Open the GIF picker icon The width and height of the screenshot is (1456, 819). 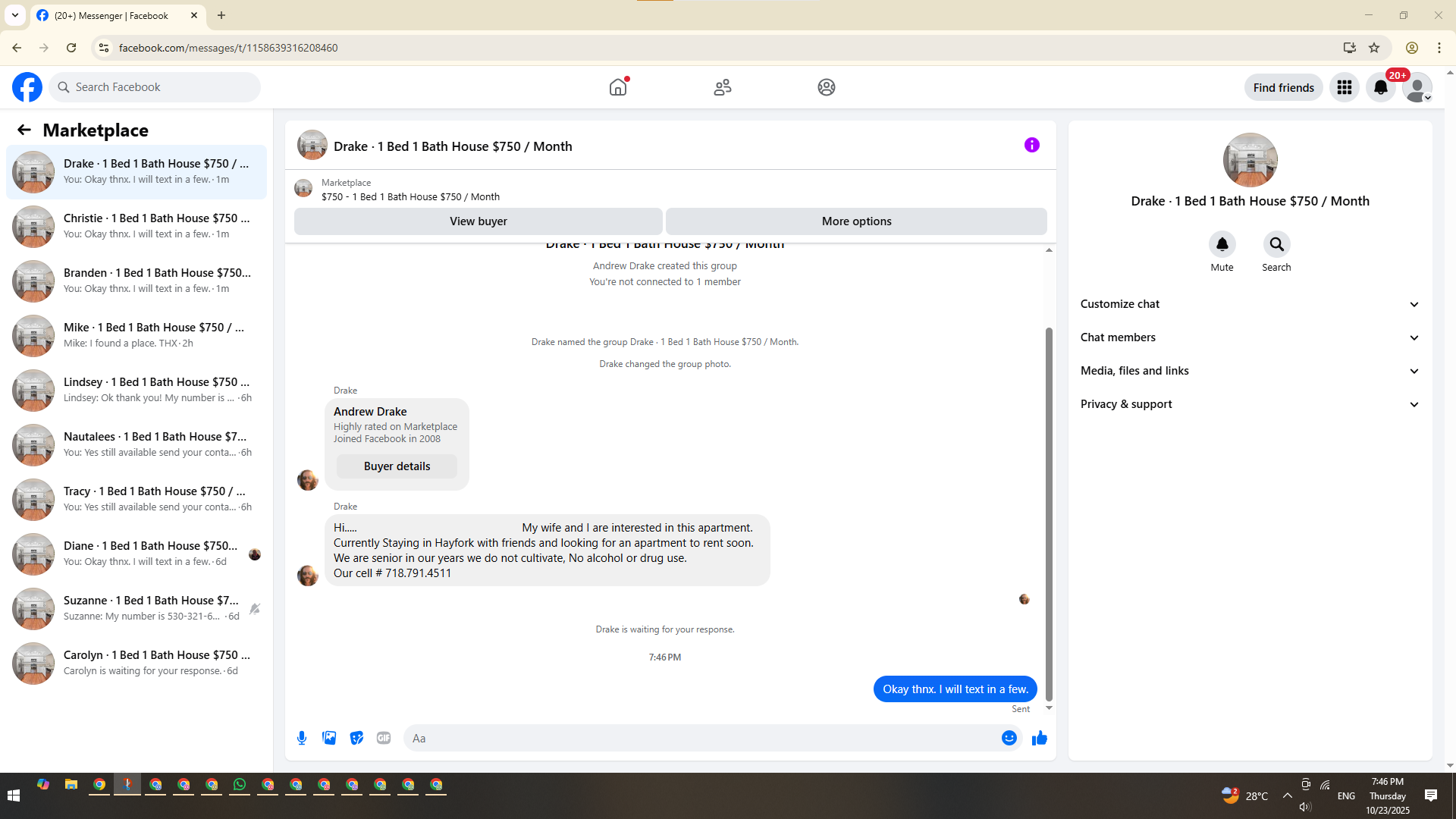click(384, 738)
